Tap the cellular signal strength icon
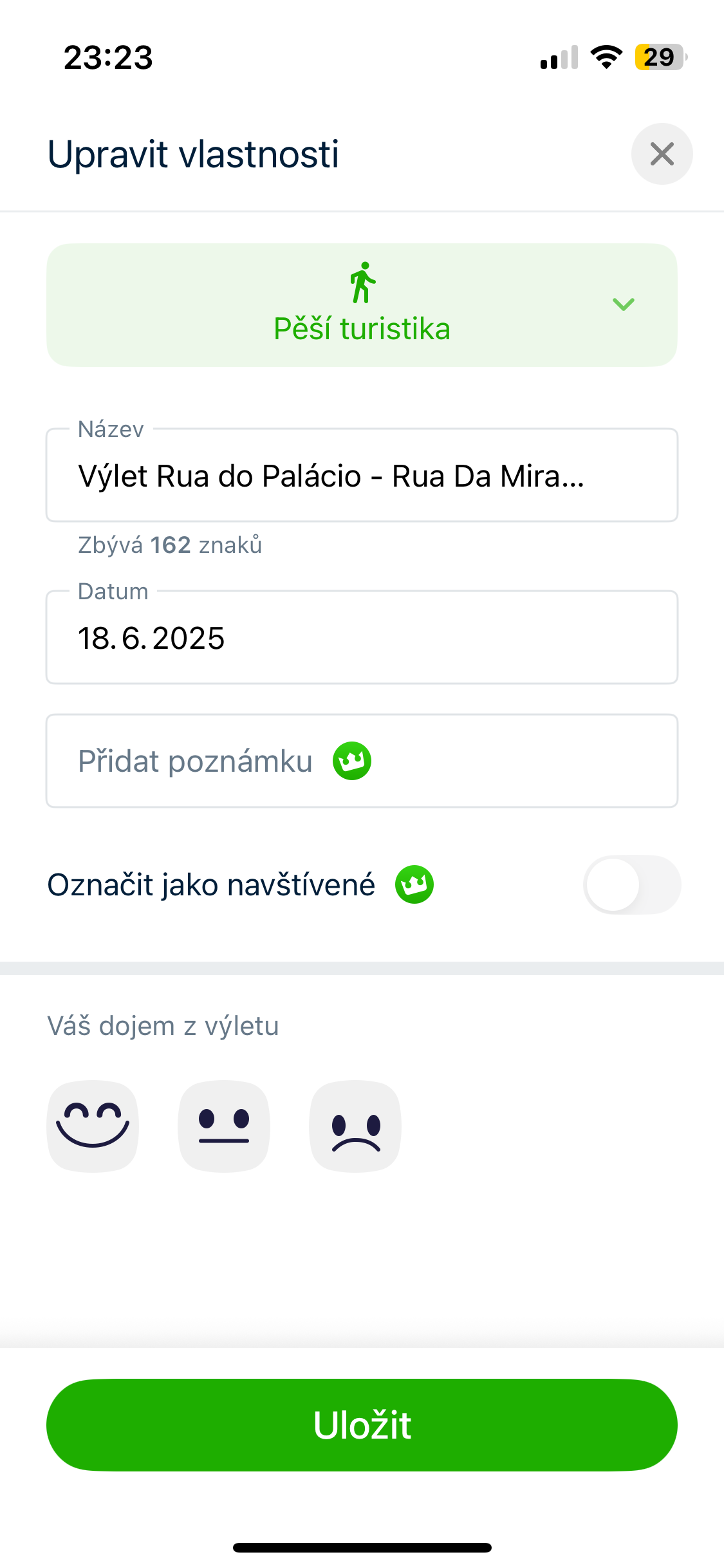 559,57
